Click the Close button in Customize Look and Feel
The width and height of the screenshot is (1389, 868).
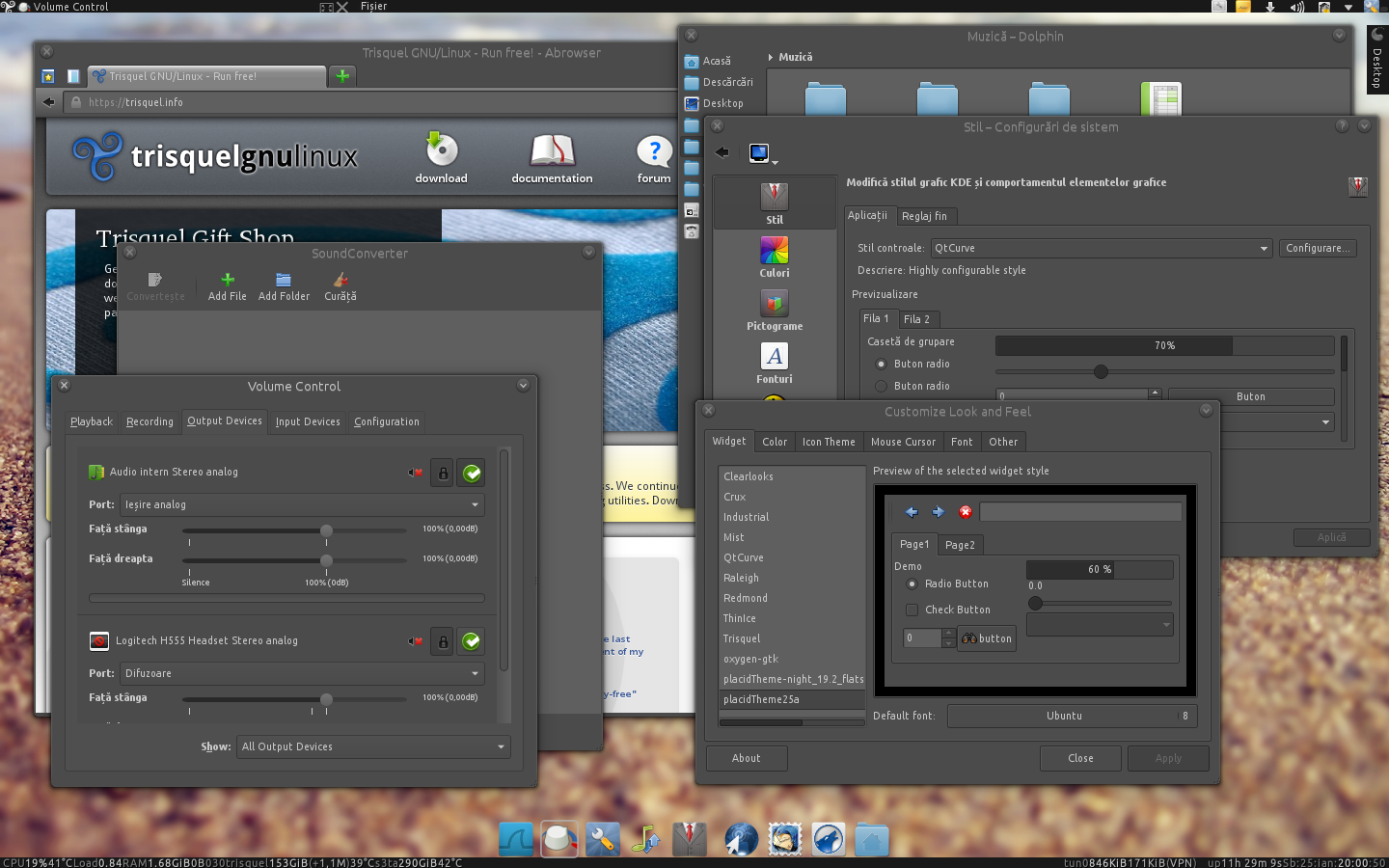pos(1080,759)
